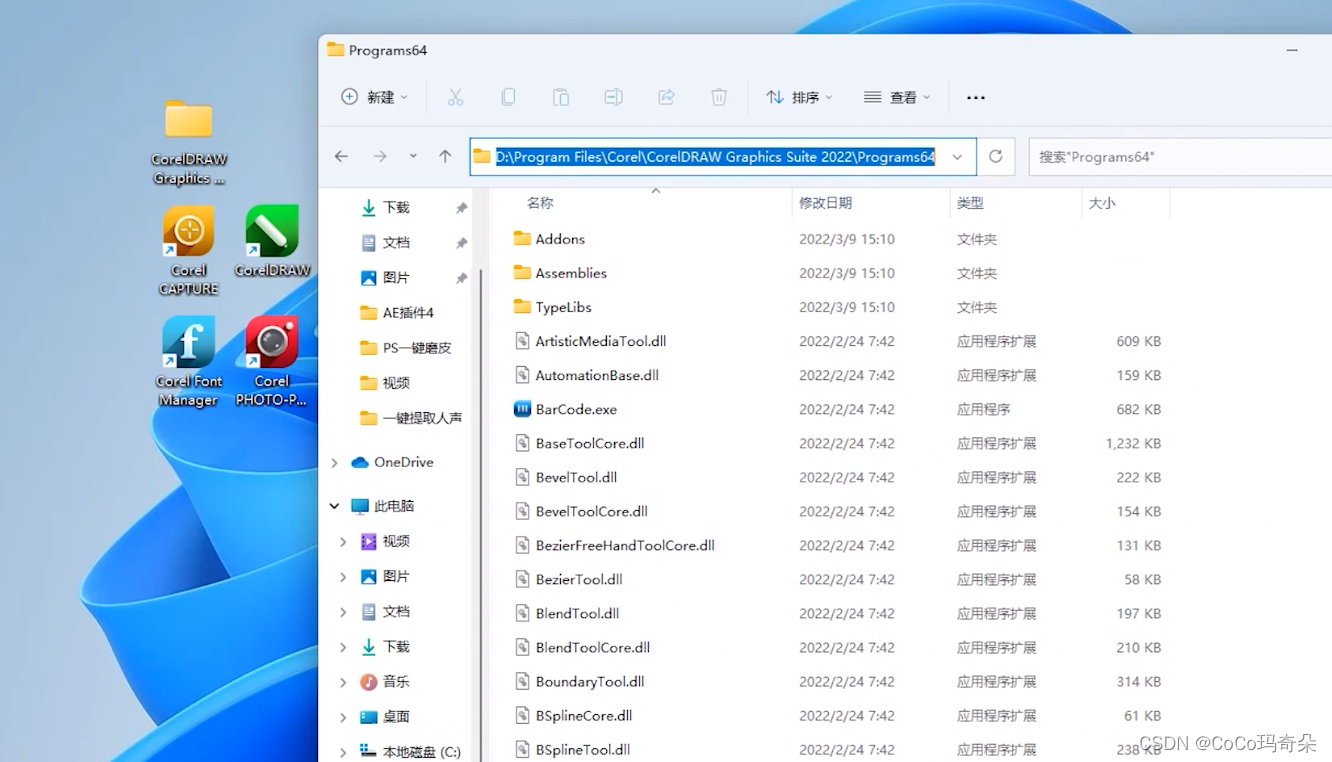The width and height of the screenshot is (1332, 762).
Task: Go back with the left arrow
Action: point(341,156)
